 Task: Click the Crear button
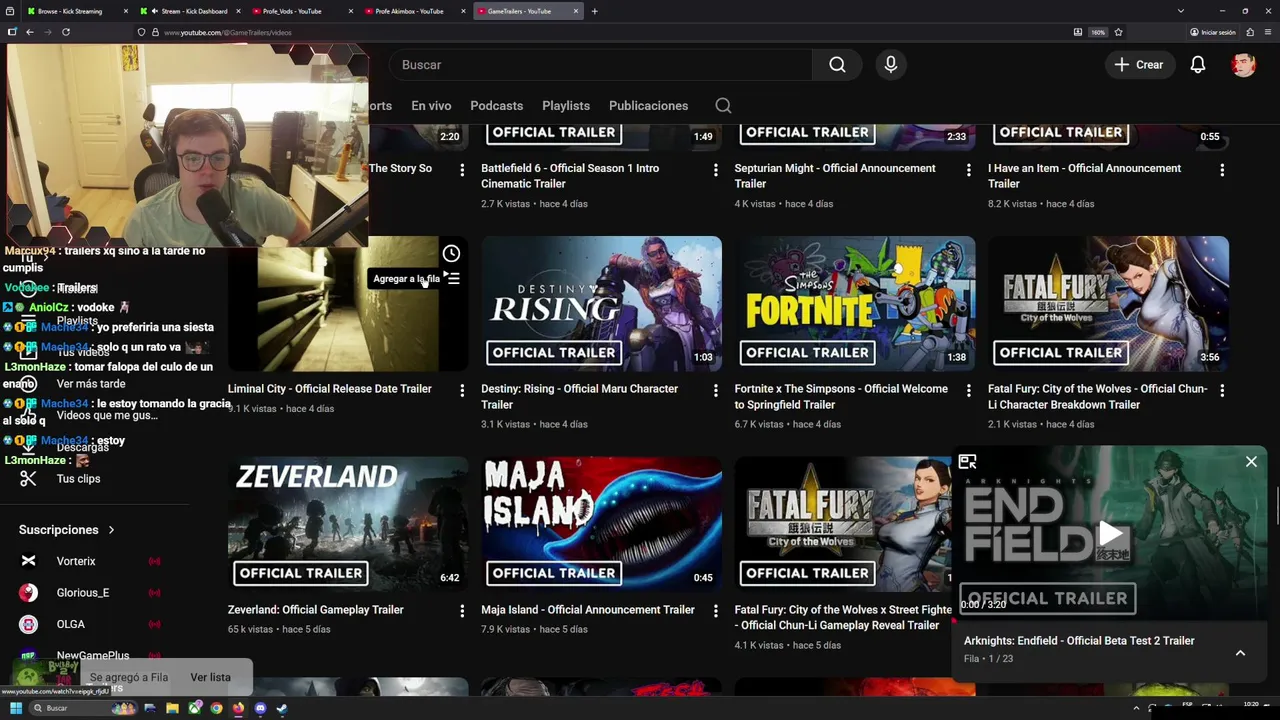coord(1139,65)
